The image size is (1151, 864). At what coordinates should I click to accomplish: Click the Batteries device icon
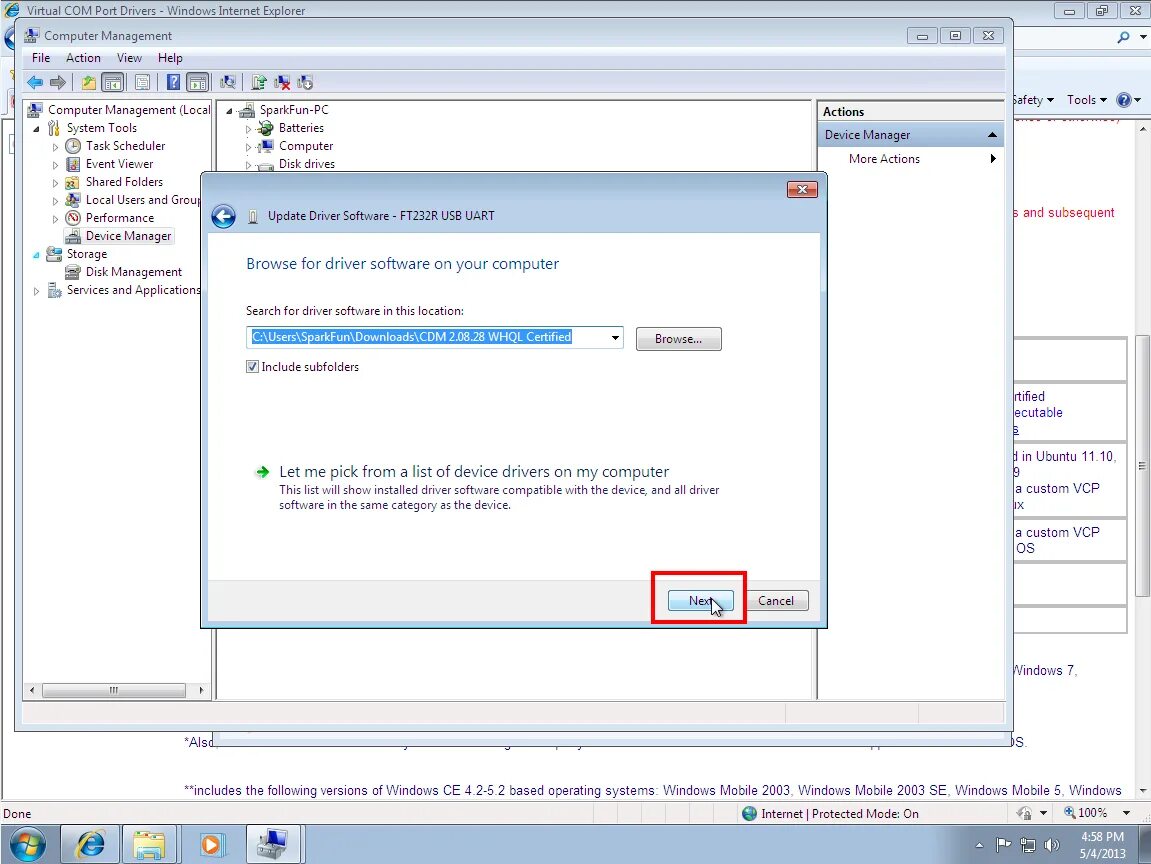(x=266, y=128)
